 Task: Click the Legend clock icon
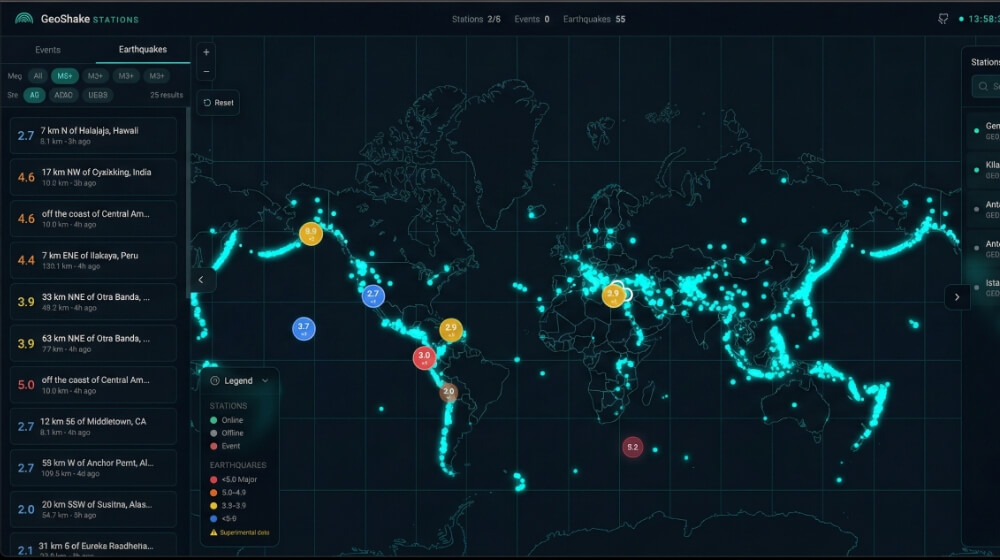click(x=215, y=381)
